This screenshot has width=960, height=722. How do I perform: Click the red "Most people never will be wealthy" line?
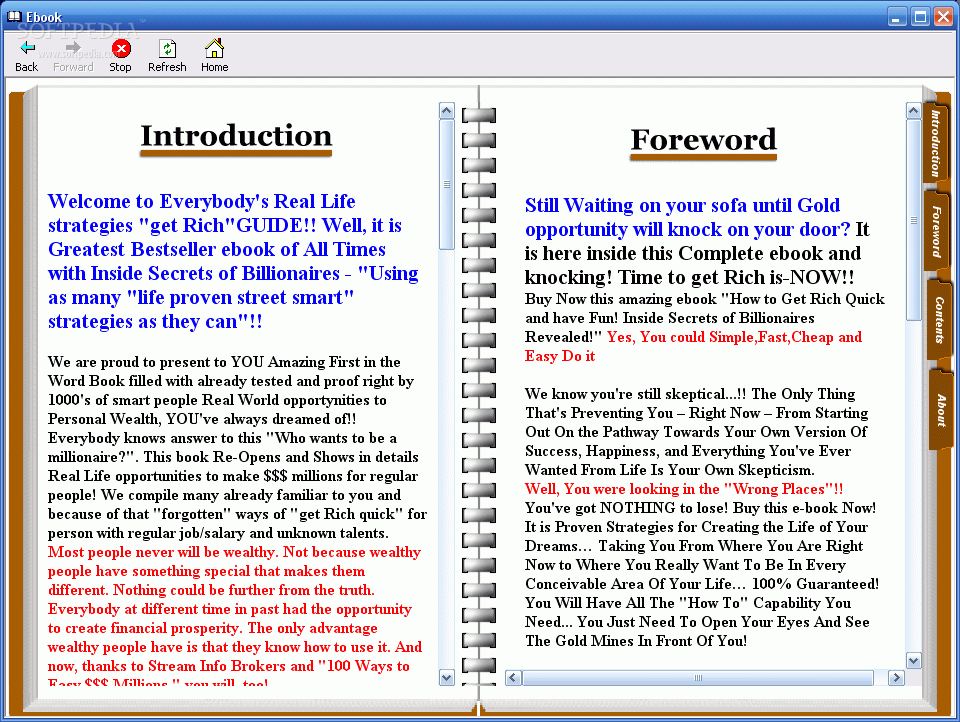[234, 552]
